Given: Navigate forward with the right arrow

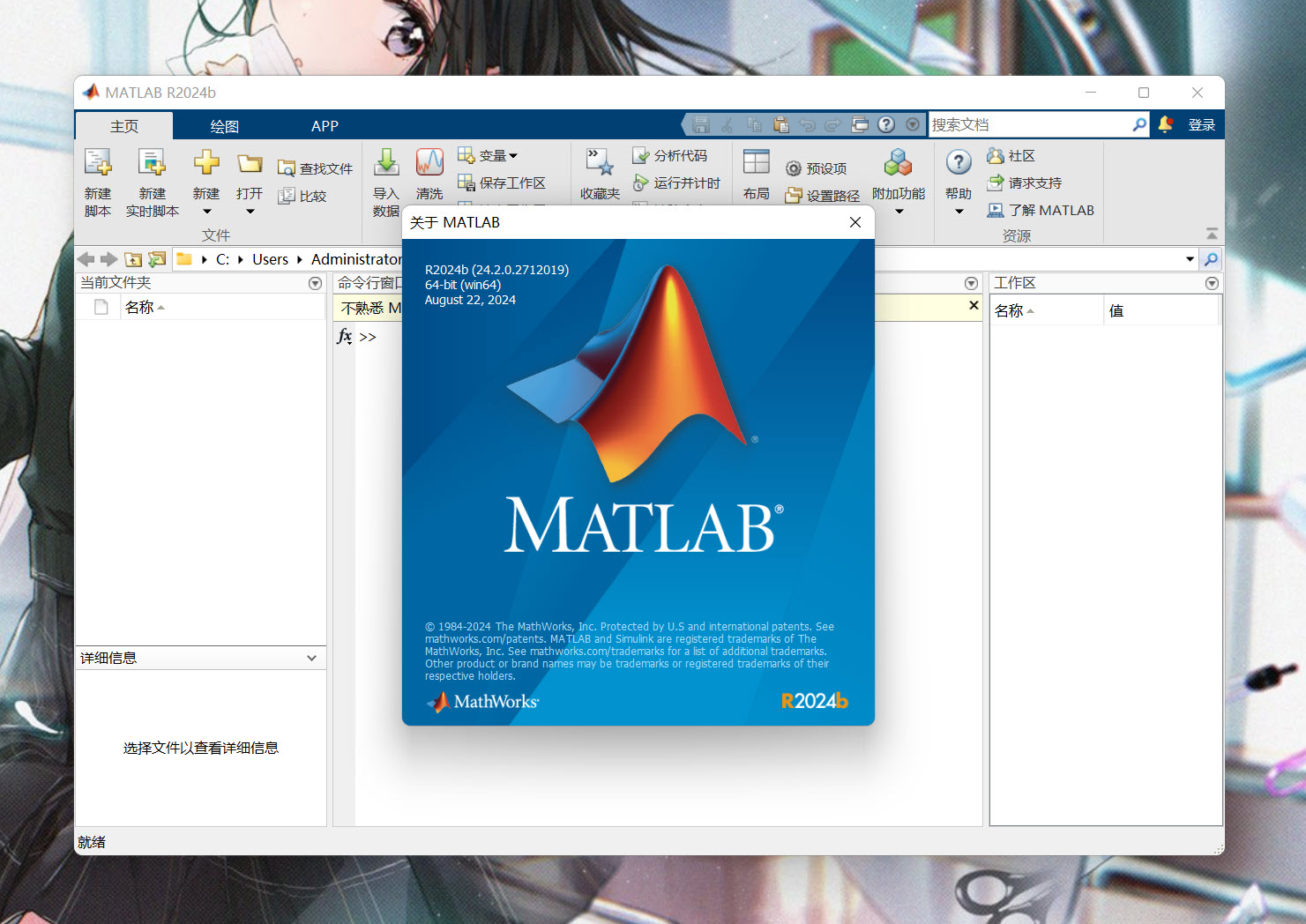Looking at the screenshot, I should (108, 259).
